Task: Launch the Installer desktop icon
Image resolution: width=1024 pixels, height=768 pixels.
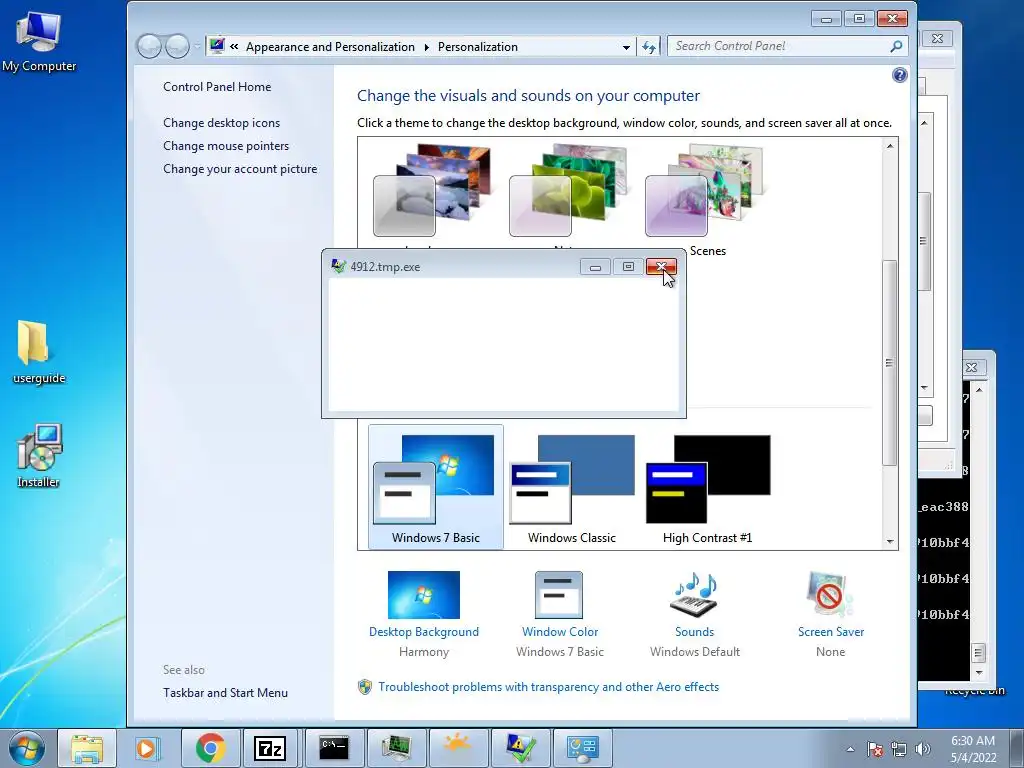Action: (39, 455)
